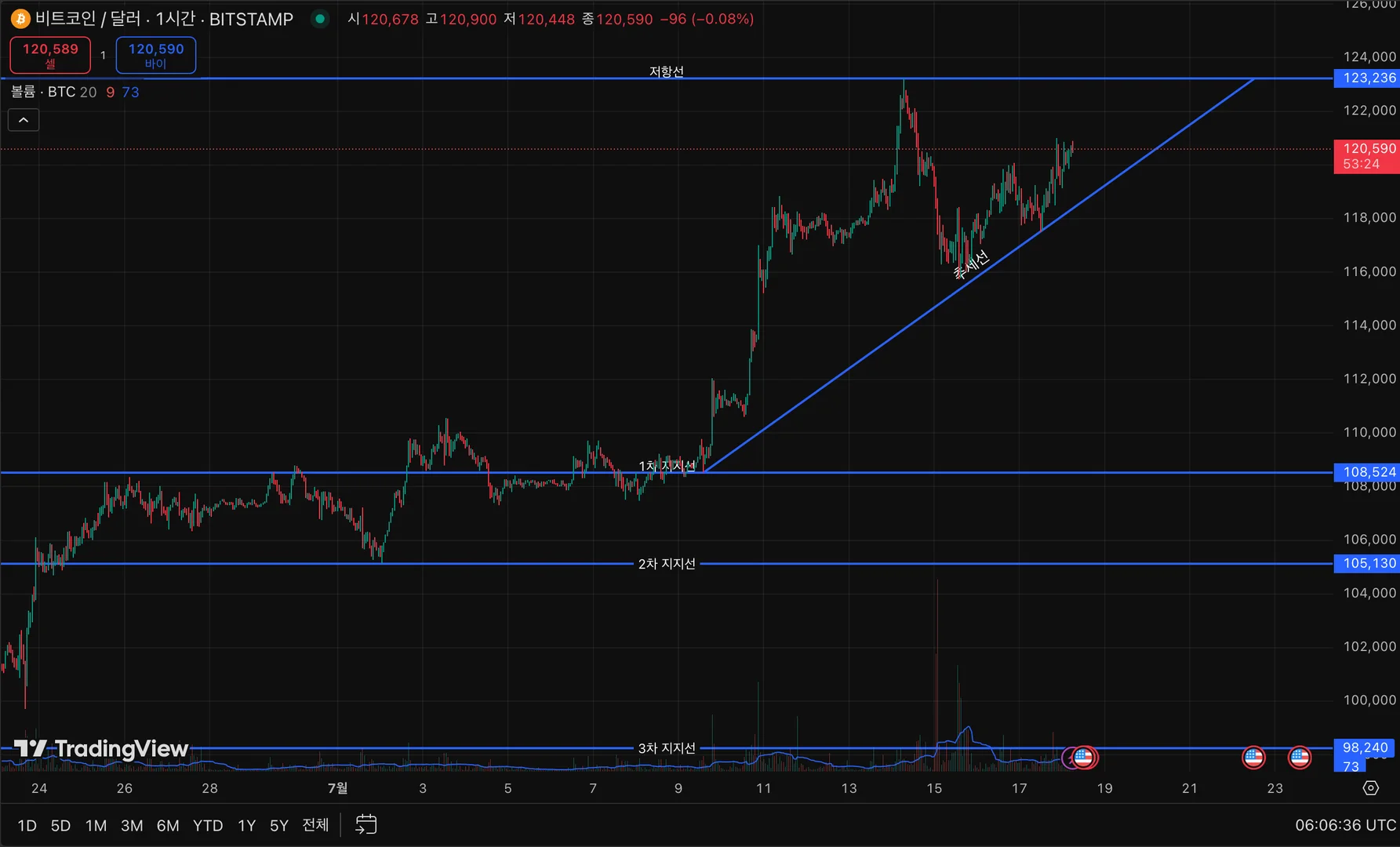
Task: Select the 2차 지지선 support line label
Action: (667, 564)
